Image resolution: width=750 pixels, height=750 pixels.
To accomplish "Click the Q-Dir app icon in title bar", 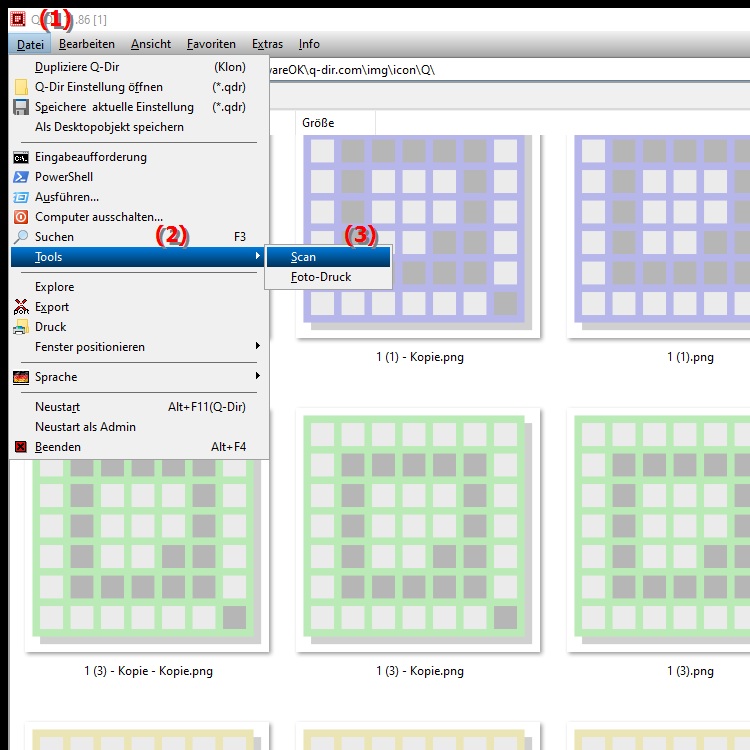I will point(18,20).
